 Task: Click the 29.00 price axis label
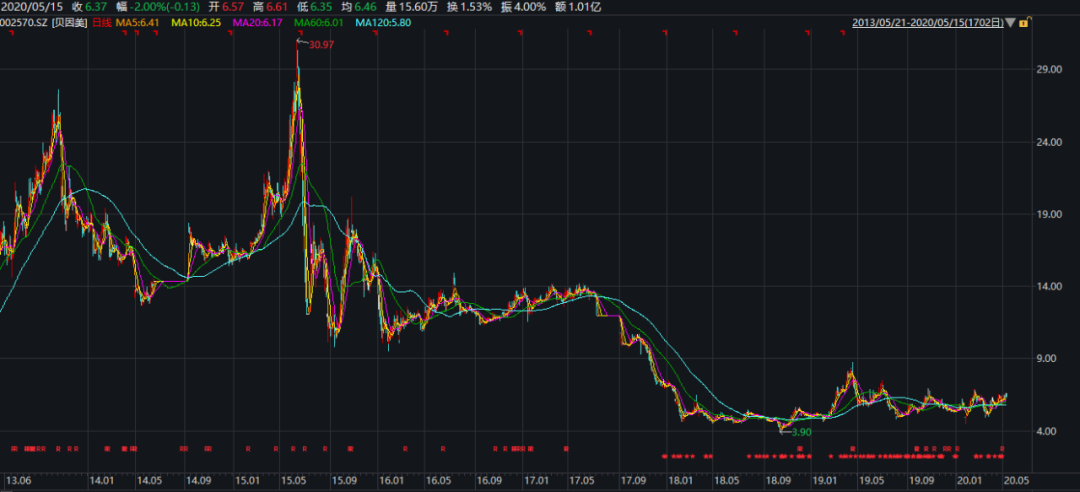pyautogui.click(x=1049, y=70)
